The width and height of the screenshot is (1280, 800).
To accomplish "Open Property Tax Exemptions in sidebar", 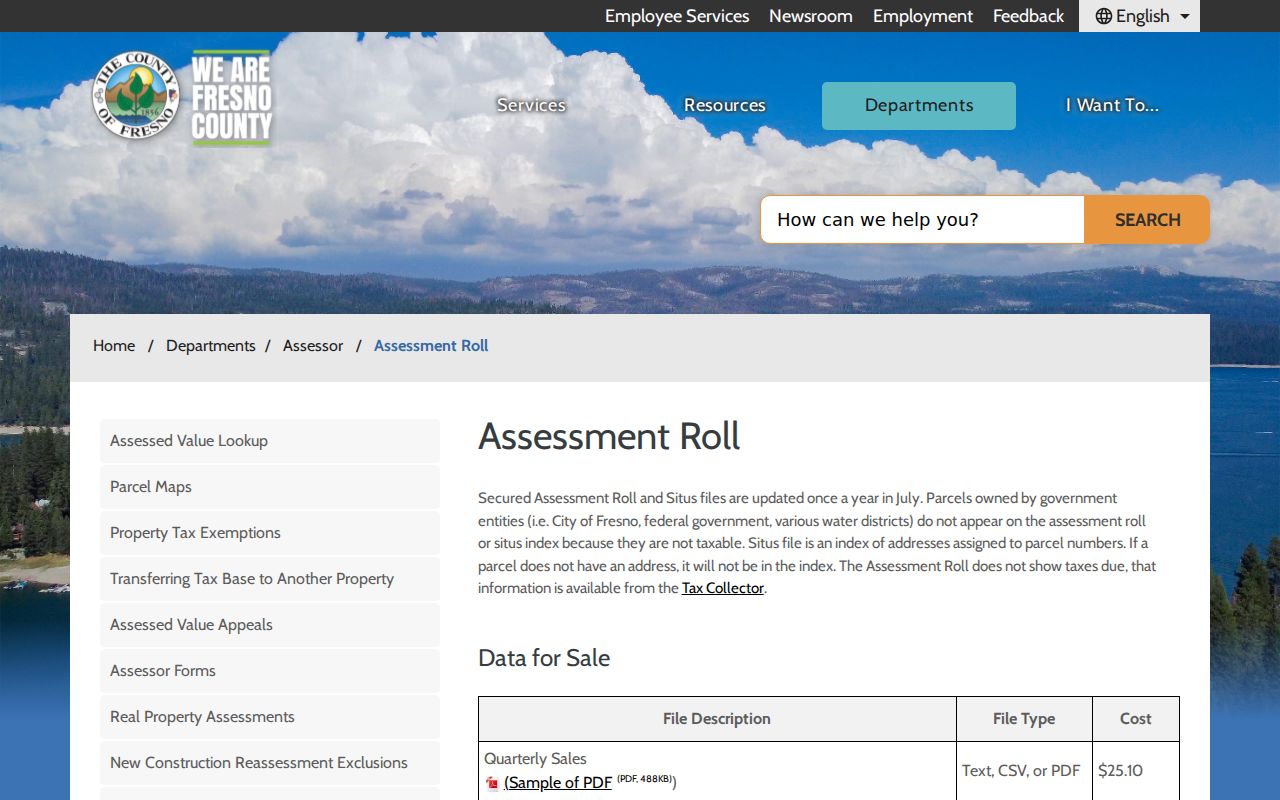I will click(270, 533).
